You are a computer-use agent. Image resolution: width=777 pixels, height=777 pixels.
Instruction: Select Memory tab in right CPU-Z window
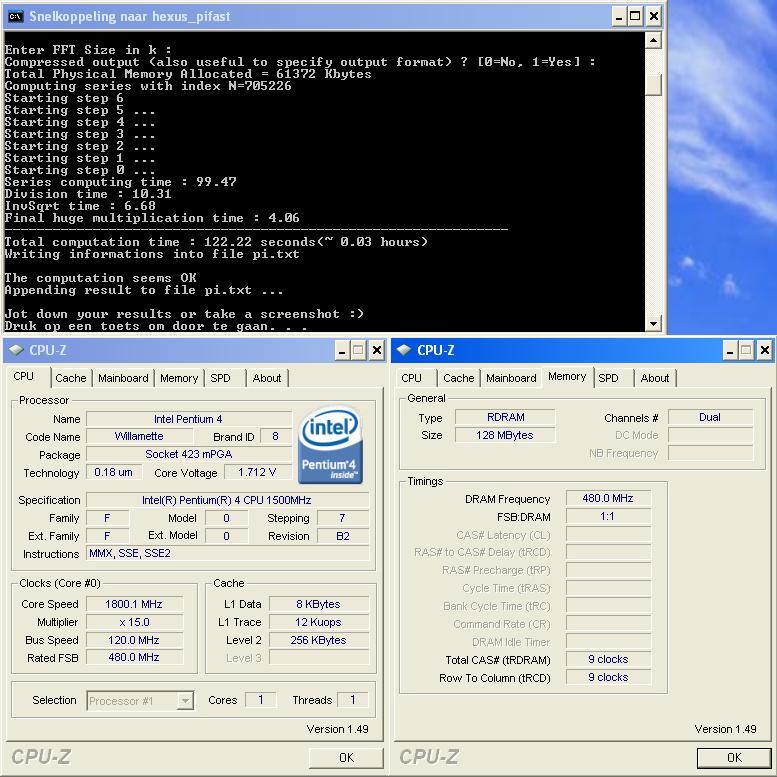pyautogui.click(x=567, y=376)
